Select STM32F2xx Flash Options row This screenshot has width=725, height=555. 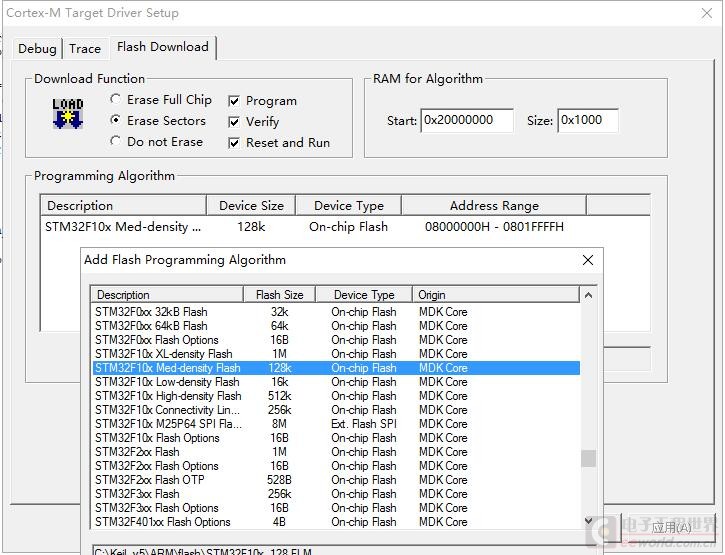(336, 466)
